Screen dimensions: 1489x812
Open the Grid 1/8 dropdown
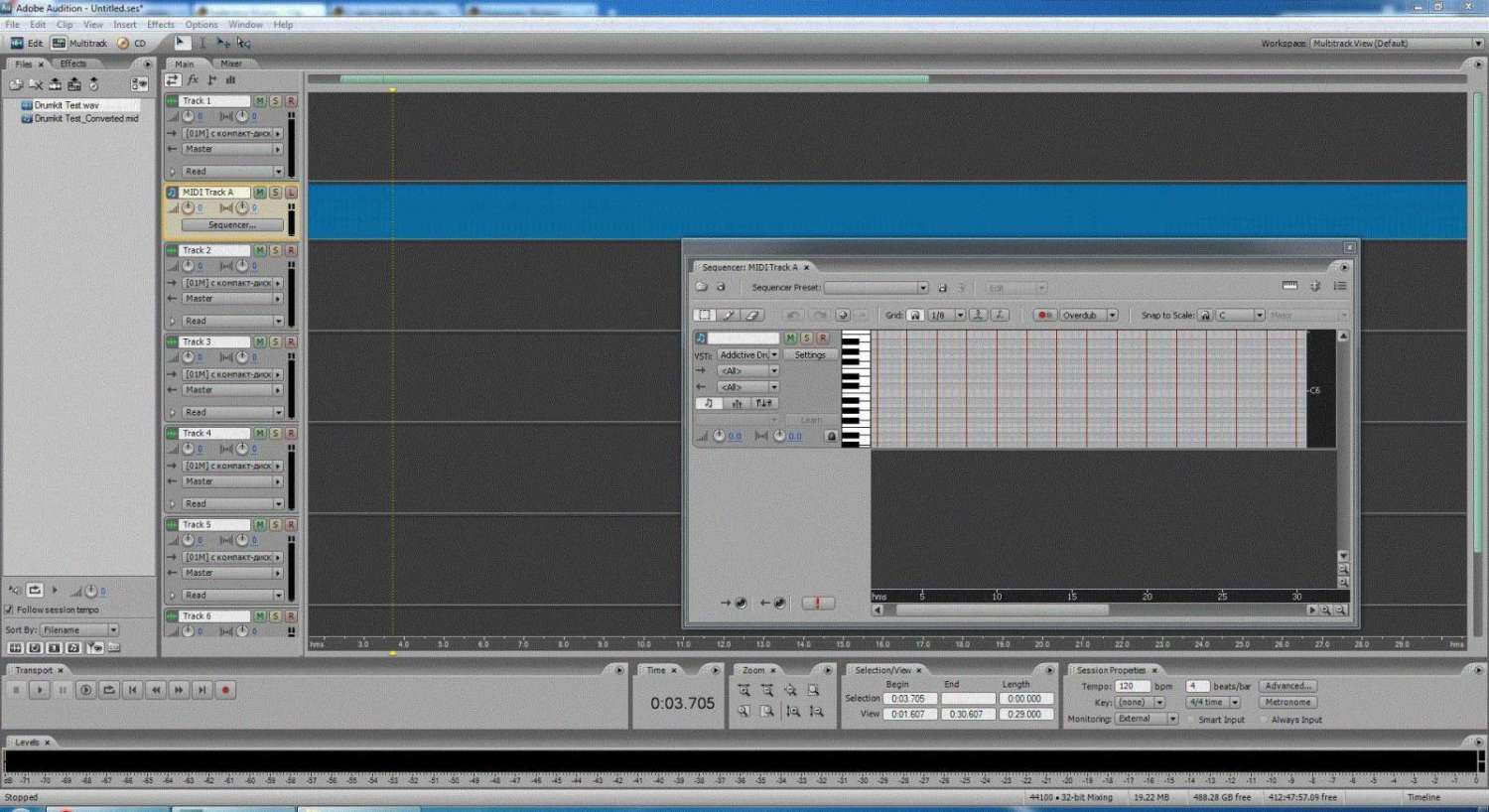[946, 315]
